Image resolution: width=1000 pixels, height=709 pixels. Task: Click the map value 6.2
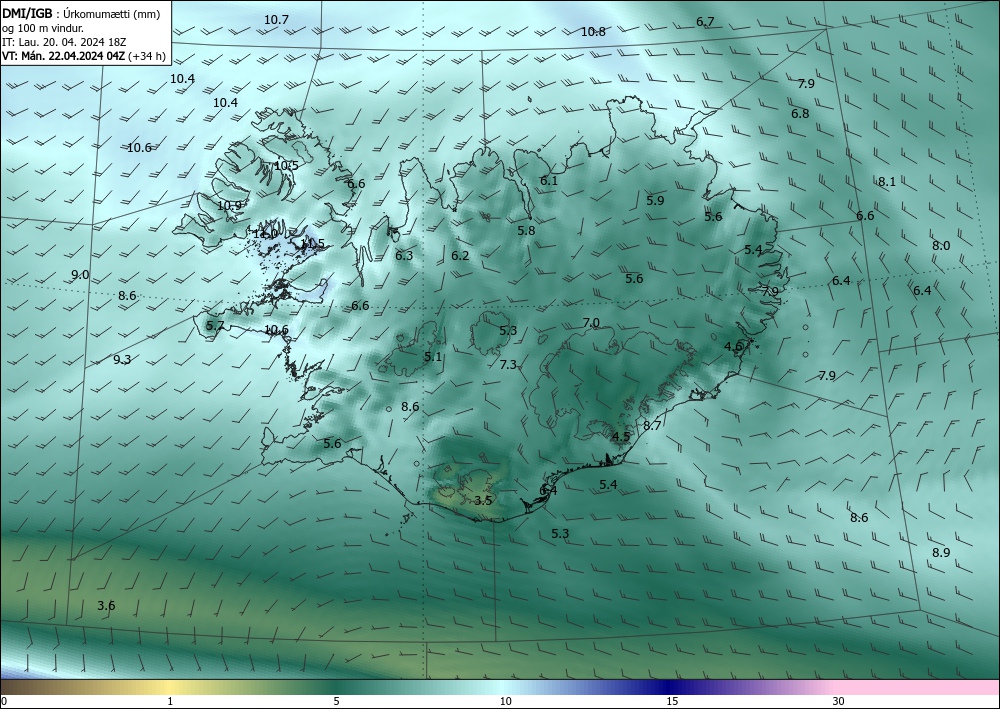tap(460, 256)
